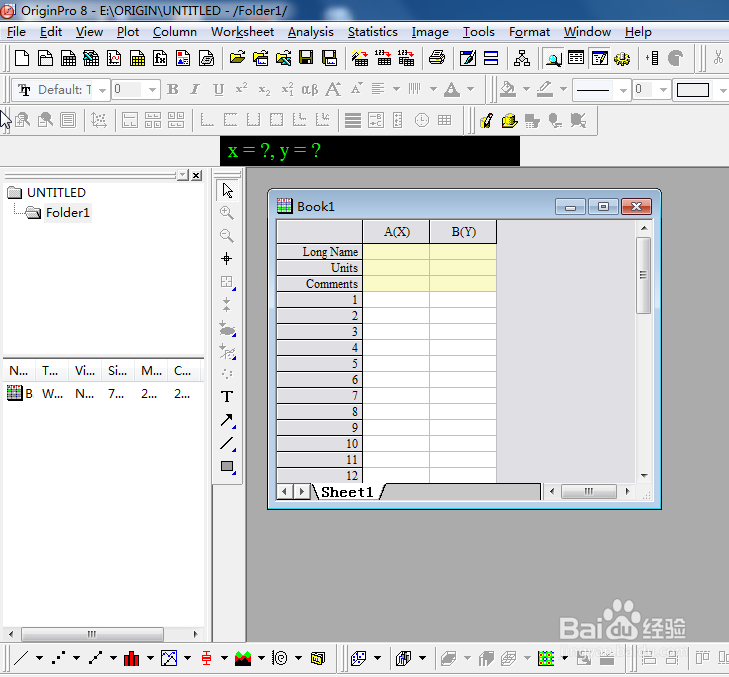The width and height of the screenshot is (729, 677).
Task: Click the New Project icon
Action: (22, 58)
